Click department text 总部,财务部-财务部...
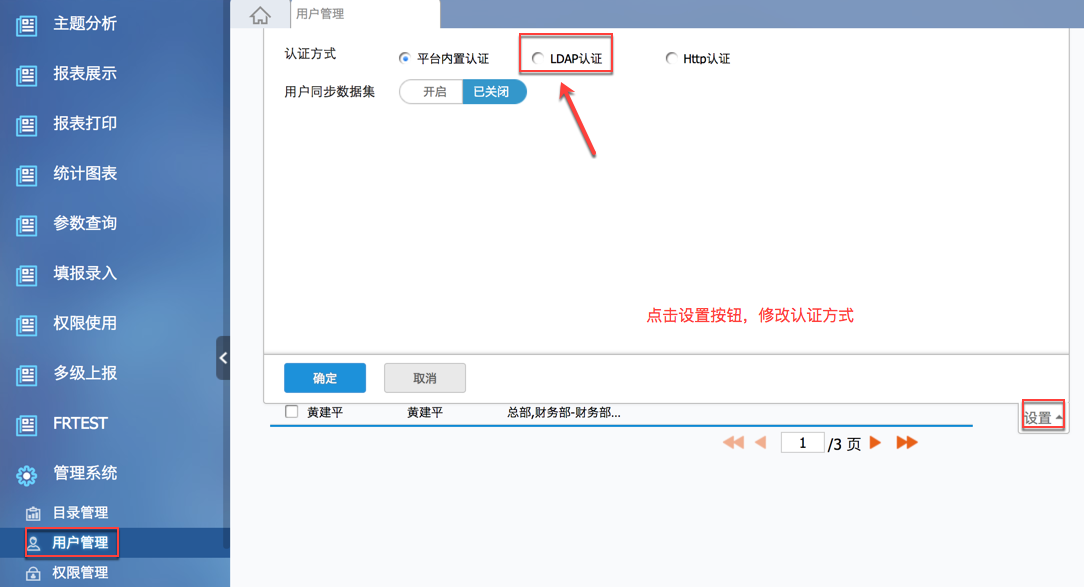 point(563,412)
